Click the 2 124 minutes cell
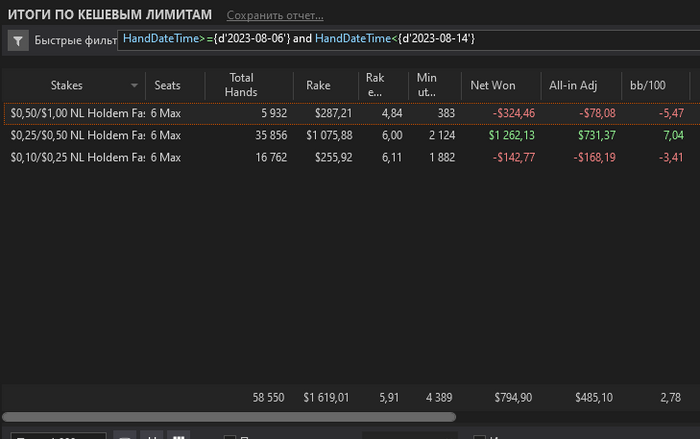This screenshot has width=700, height=439. 442,135
